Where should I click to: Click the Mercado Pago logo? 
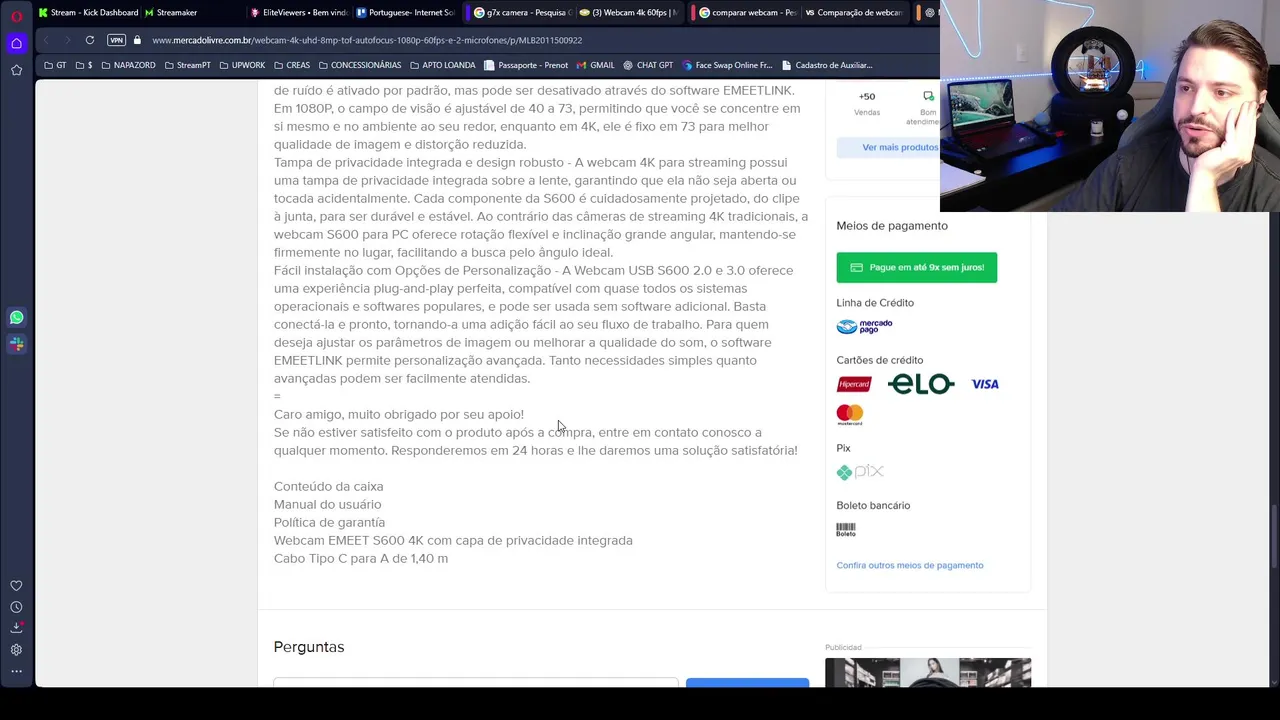pos(864,326)
